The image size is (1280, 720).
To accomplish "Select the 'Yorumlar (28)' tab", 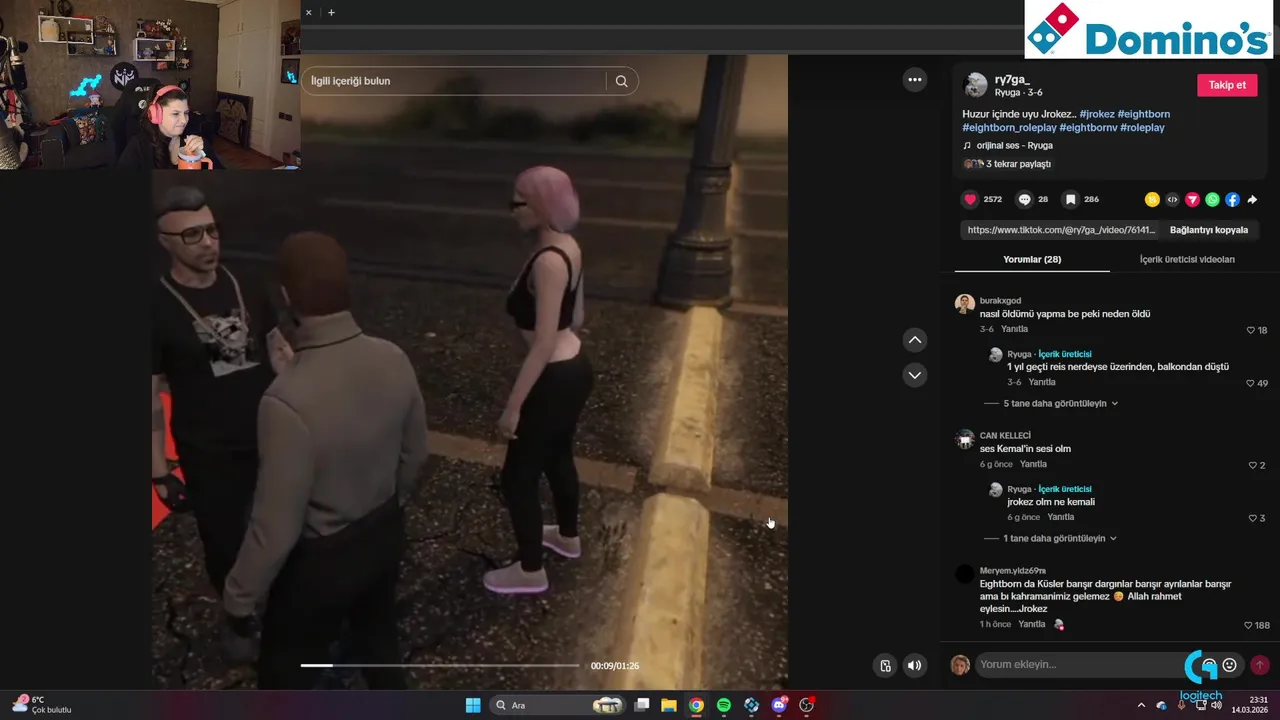I will pos(1032,259).
